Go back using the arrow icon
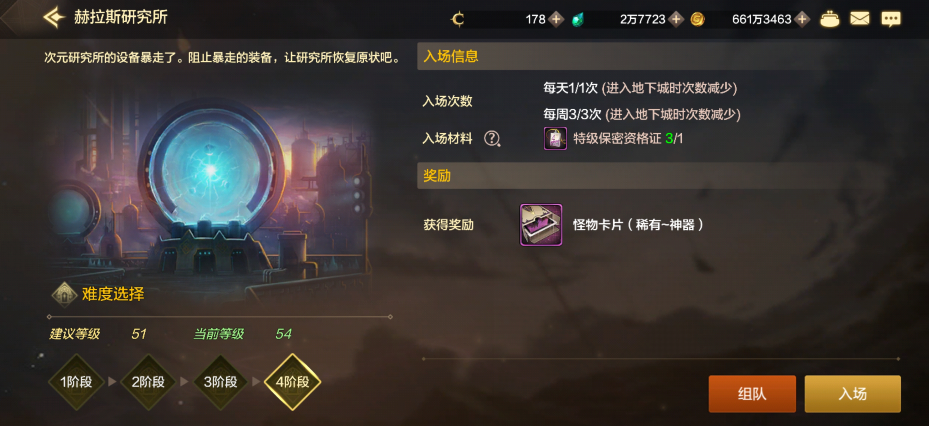This screenshot has width=929, height=426. tap(54, 17)
